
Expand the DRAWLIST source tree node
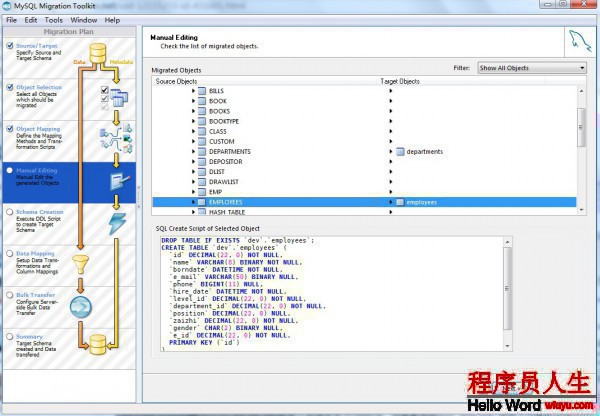pyautogui.click(x=193, y=182)
